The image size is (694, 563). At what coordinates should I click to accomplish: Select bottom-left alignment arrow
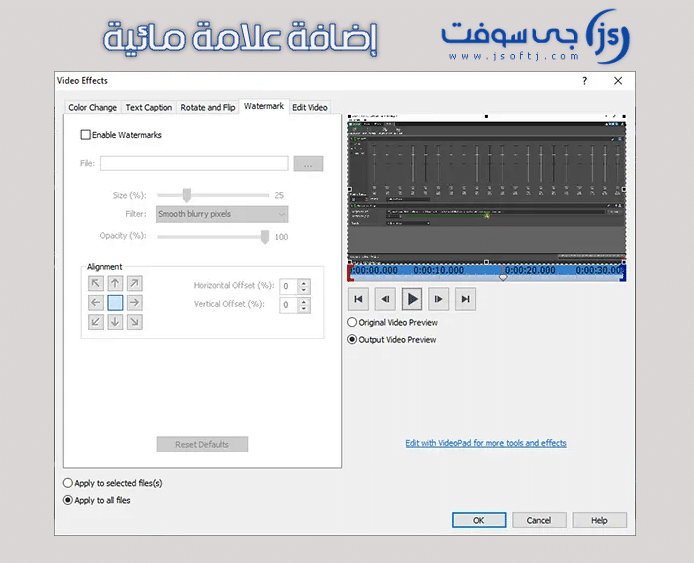[x=96, y=322]
